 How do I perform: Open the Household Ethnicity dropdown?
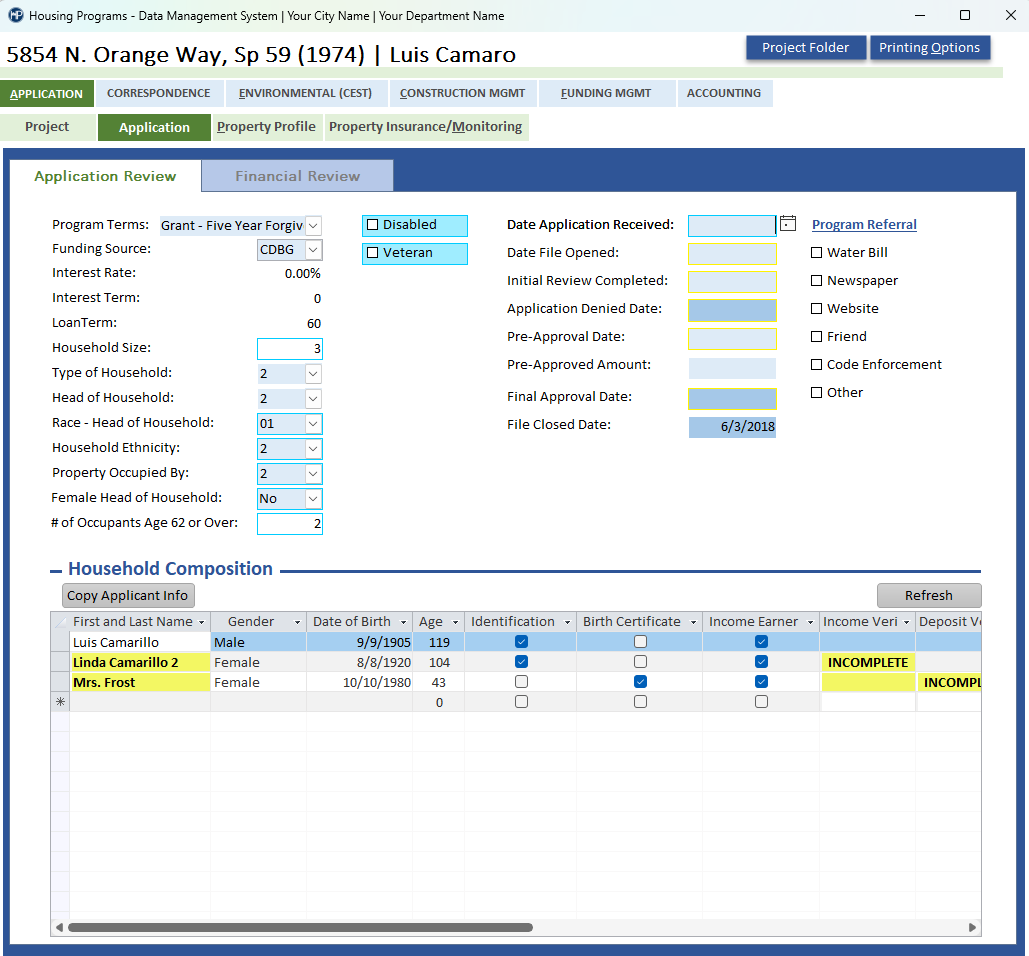[x=314, y=449]
